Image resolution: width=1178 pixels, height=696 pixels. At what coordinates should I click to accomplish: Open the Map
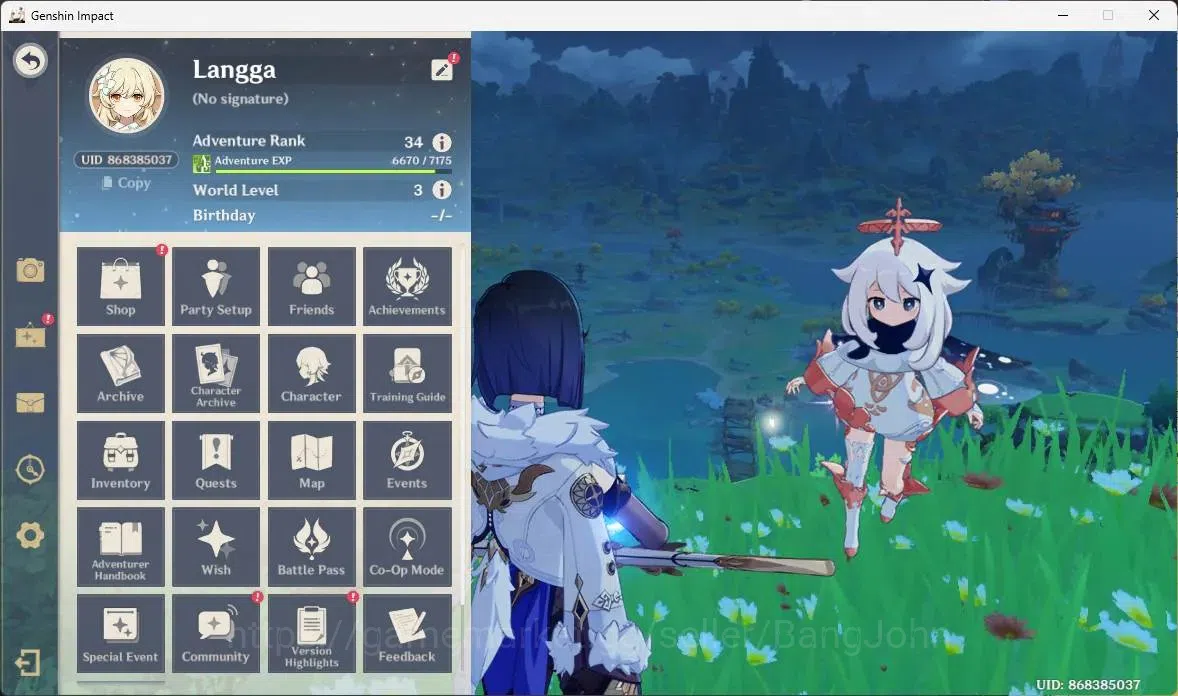coord(311,460)
